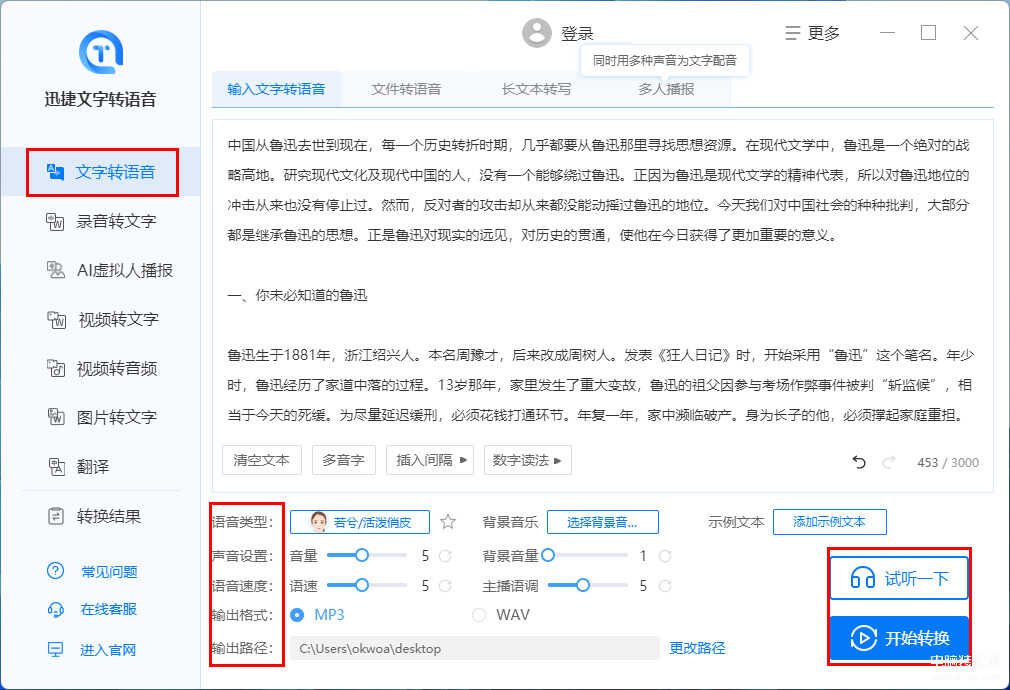This screenshot has height=690, width=1010.
Task: Click the undo arrow icon
Action: tap(858, 461)
